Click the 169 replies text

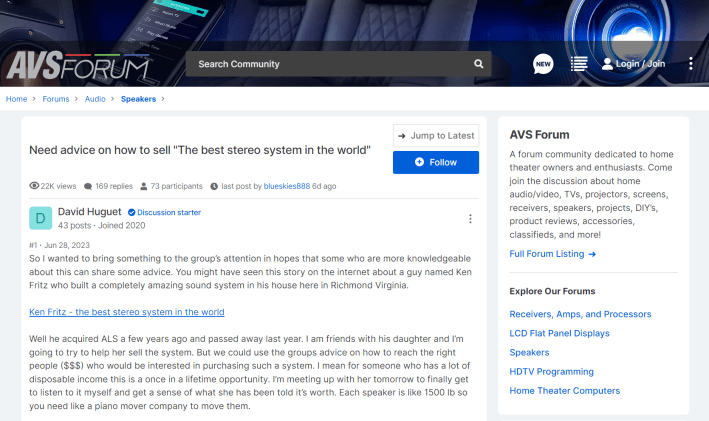[114, 186]
